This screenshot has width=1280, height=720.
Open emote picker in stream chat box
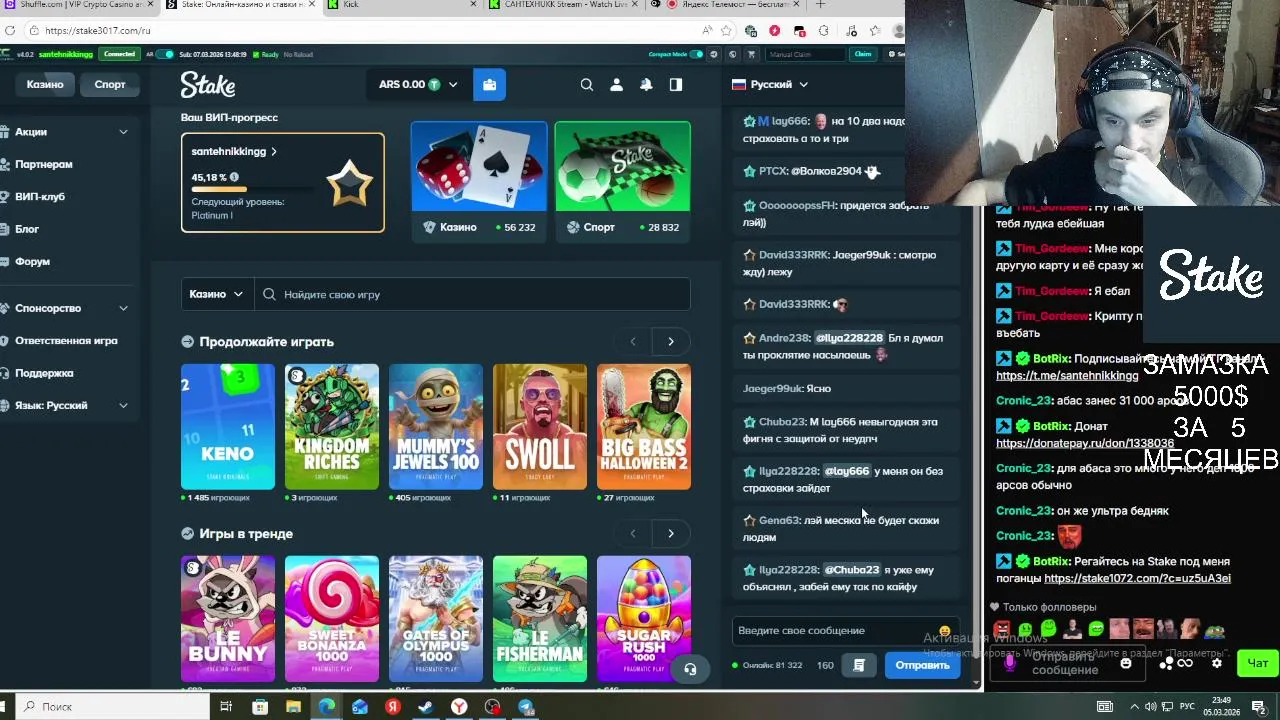1126,663
